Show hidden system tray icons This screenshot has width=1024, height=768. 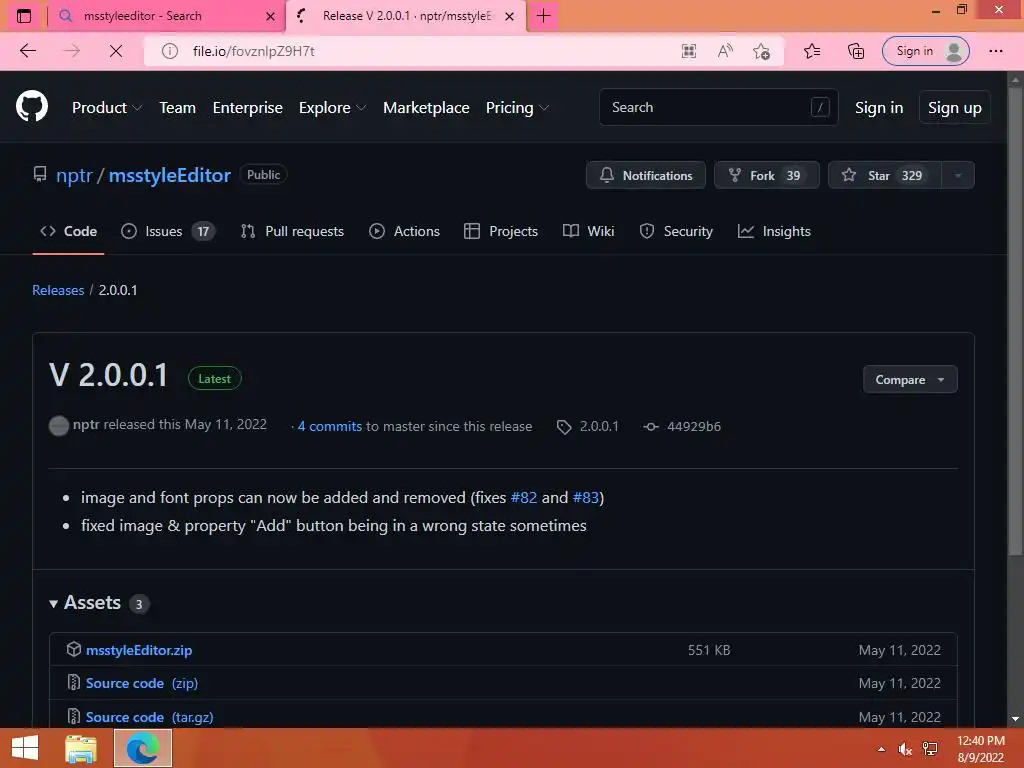[x=881, y=749]
